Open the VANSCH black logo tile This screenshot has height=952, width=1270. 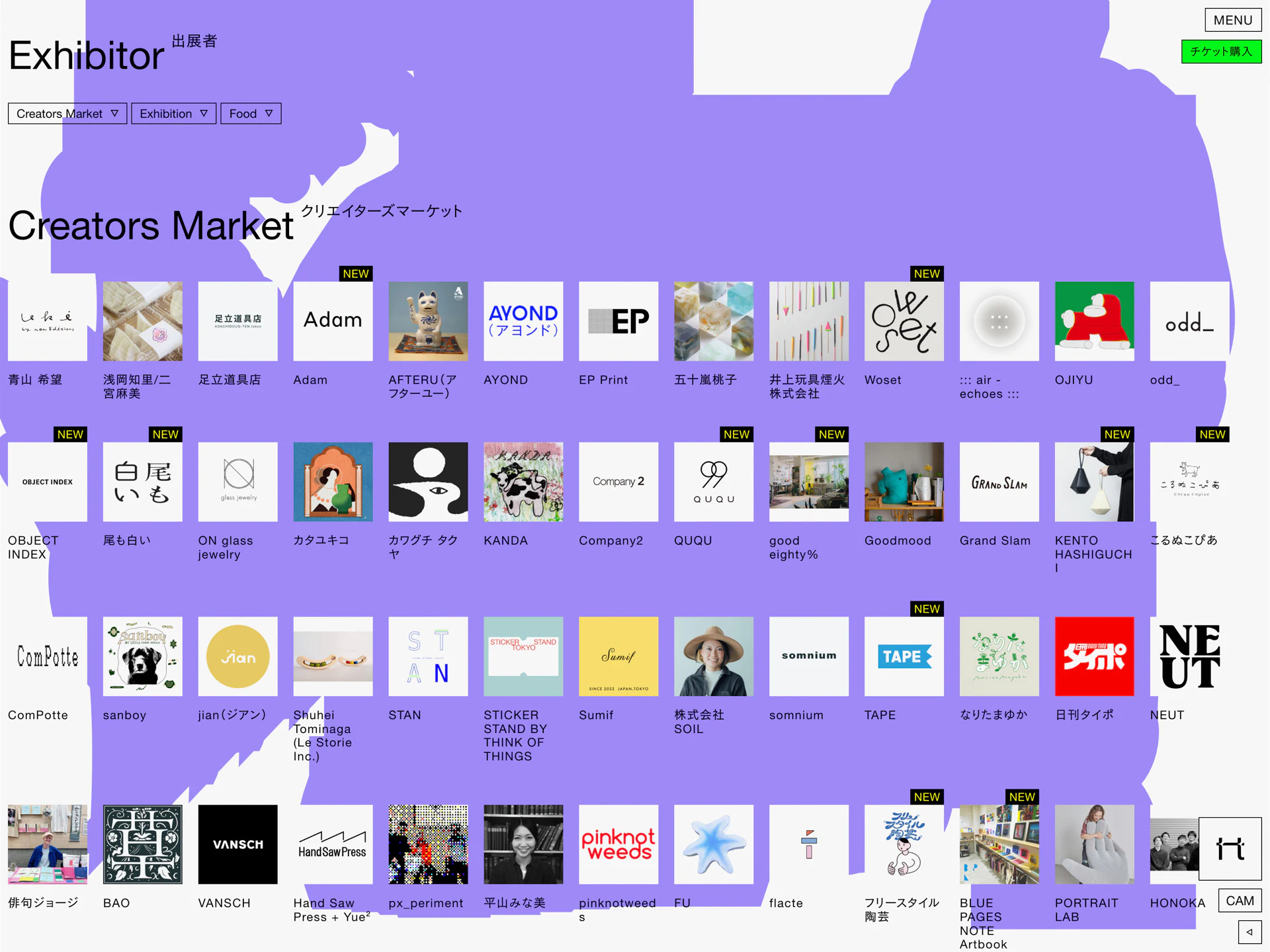pos(237,844)
